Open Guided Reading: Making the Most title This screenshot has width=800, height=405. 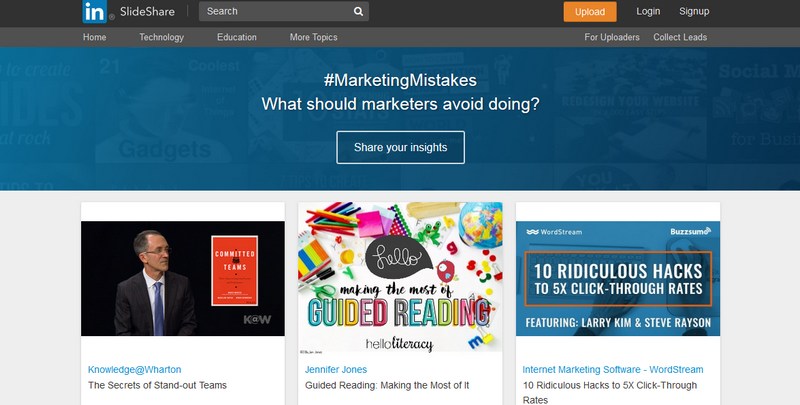point(387,385)
